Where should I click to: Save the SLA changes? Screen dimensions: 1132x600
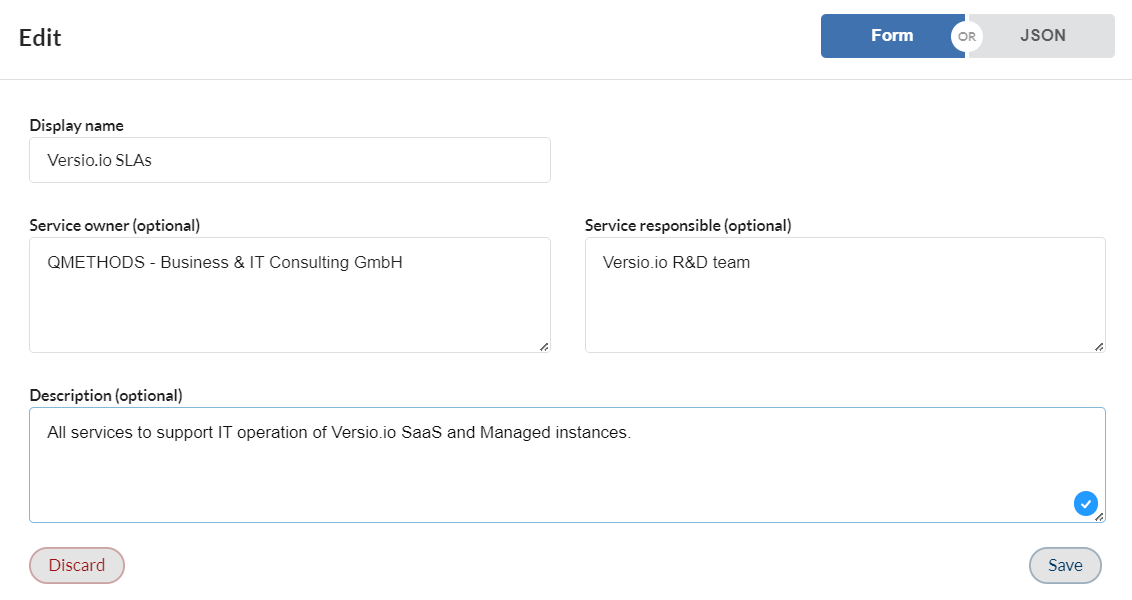[1065, 565]
